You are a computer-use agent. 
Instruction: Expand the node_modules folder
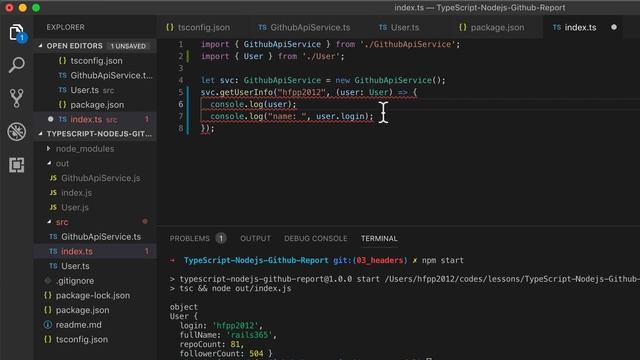(49, 149)
